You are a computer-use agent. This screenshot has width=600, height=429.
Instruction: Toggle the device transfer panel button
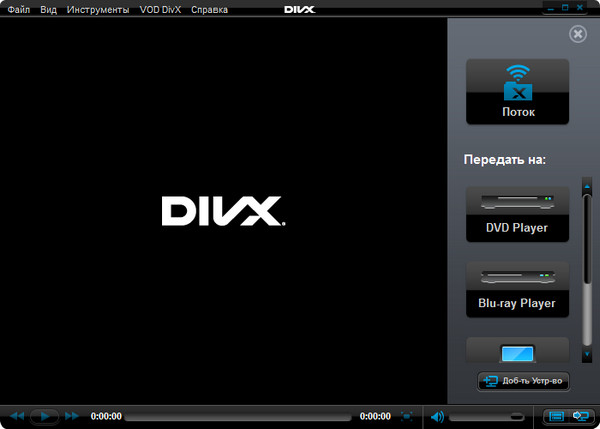(581, 416)
